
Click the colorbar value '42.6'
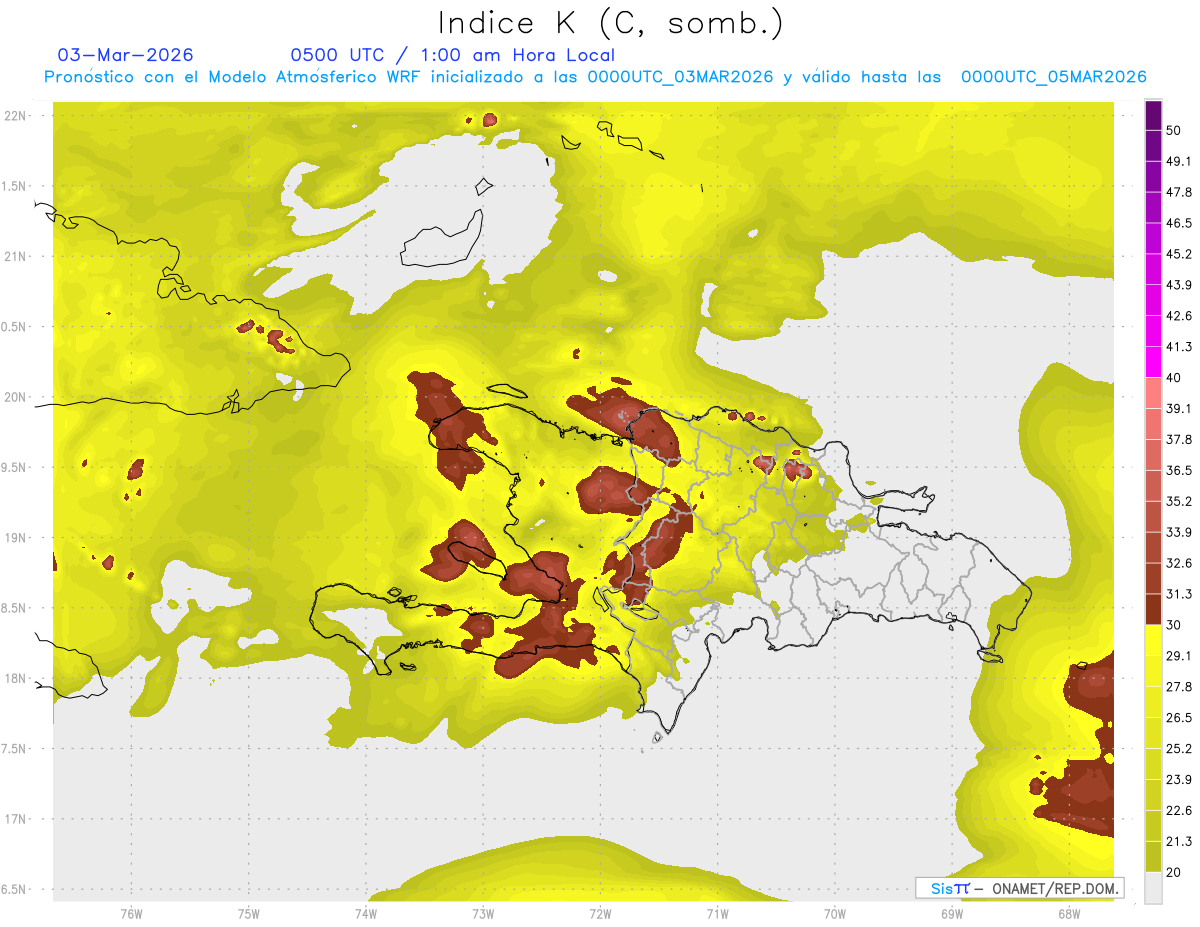[1180, 316]
